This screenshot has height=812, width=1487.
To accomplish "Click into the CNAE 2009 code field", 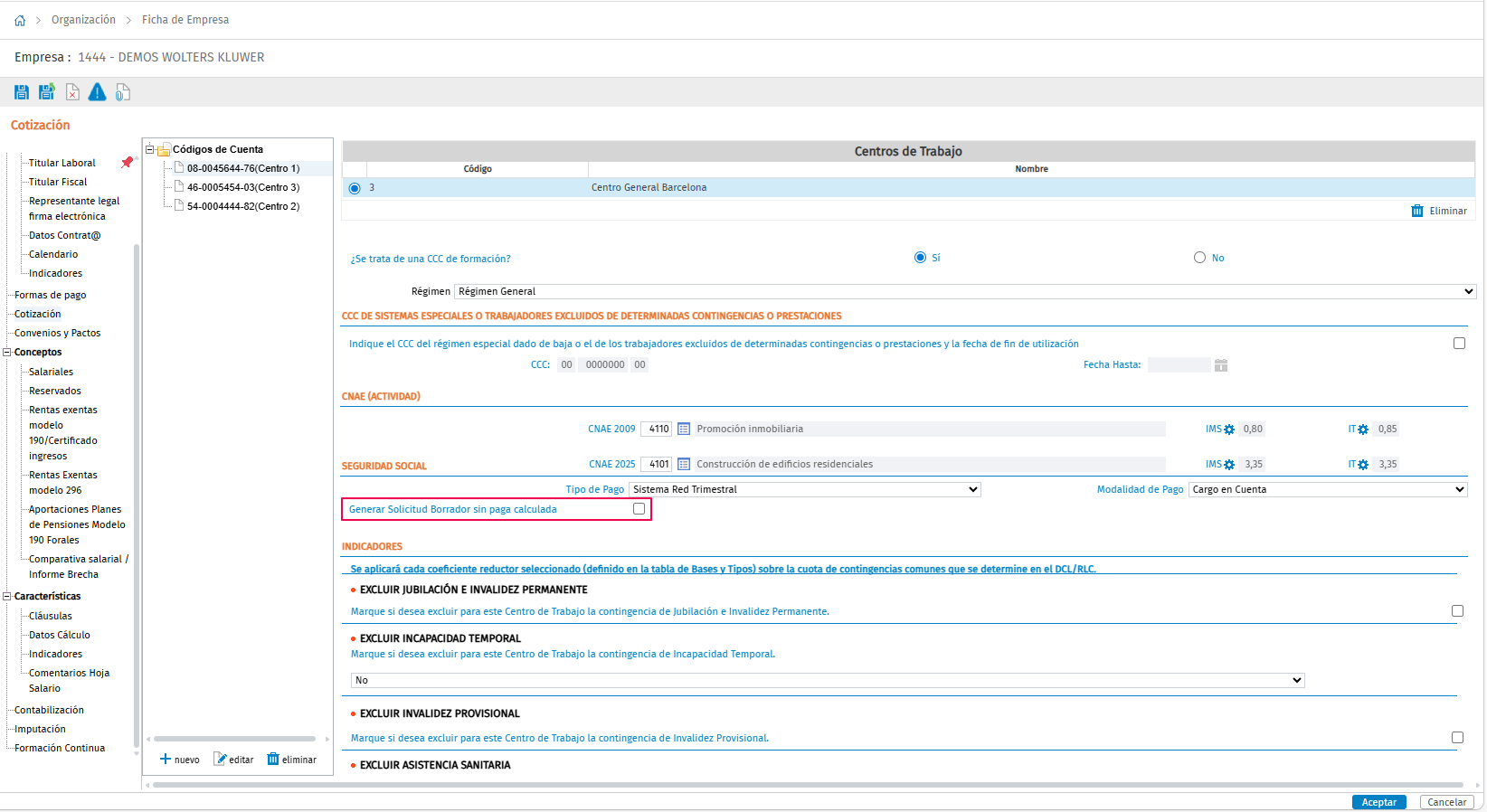I will pyautogui.click(x=657, y=430).
